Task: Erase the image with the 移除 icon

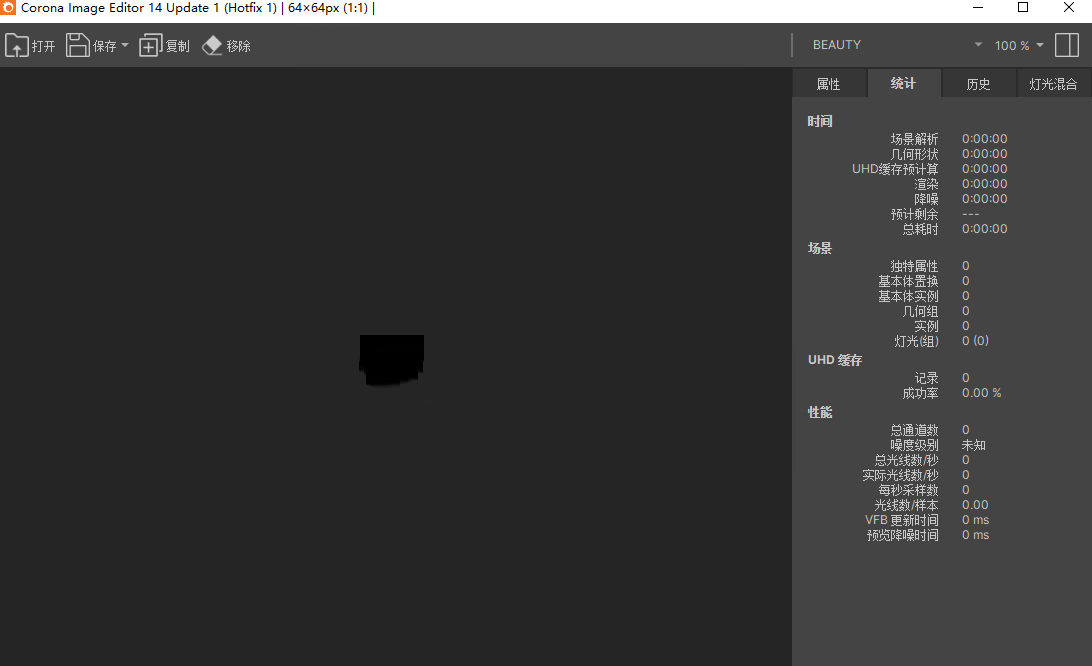Action: pos(212,46)
